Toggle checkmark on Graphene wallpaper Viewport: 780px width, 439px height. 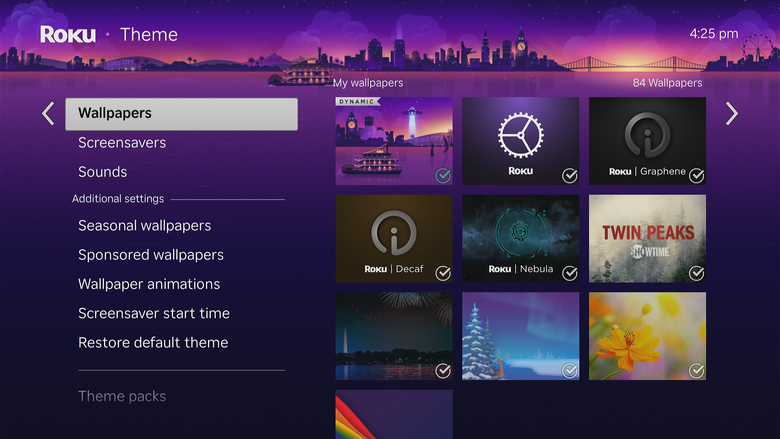(696, 176)
